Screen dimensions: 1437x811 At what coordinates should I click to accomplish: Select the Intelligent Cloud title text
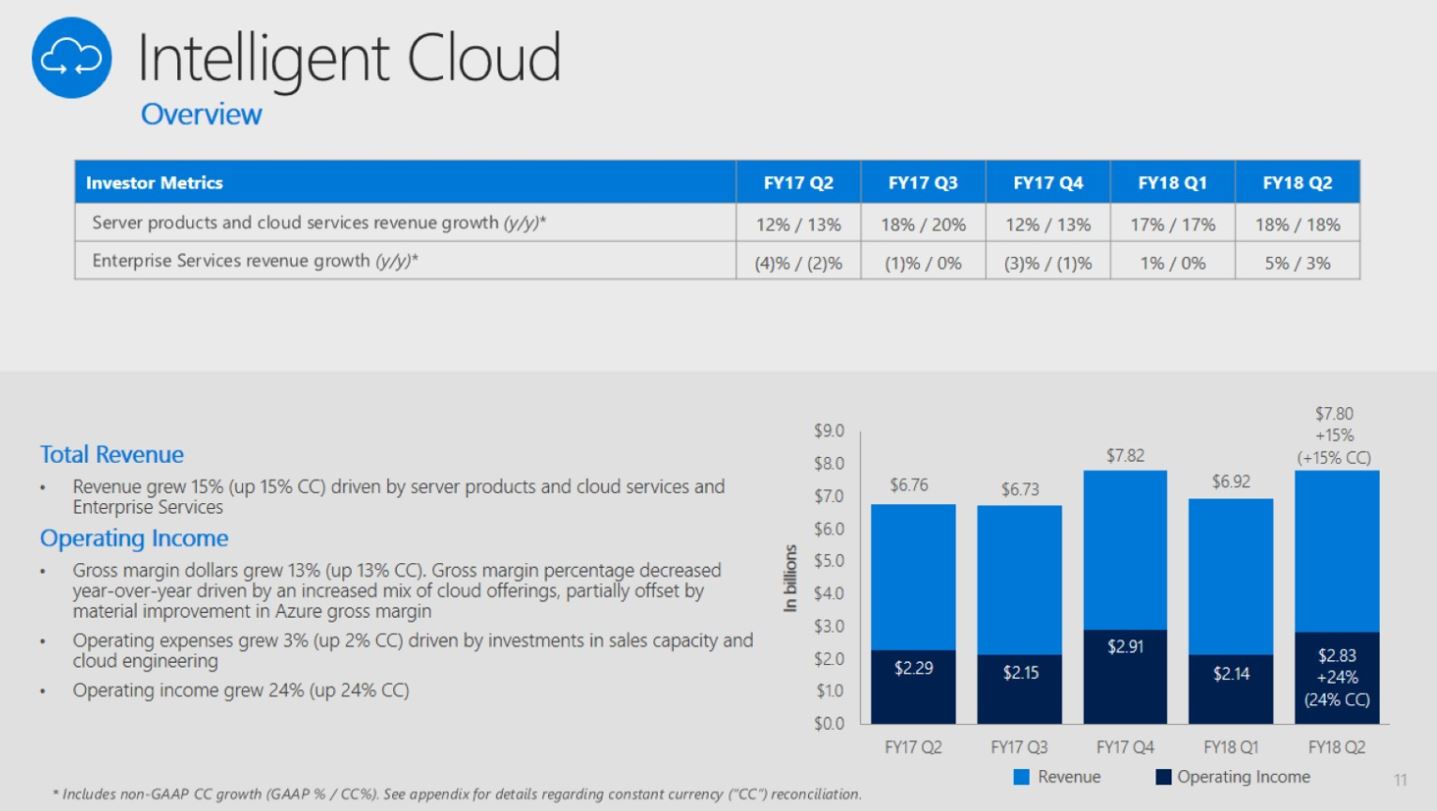point(348,57)
